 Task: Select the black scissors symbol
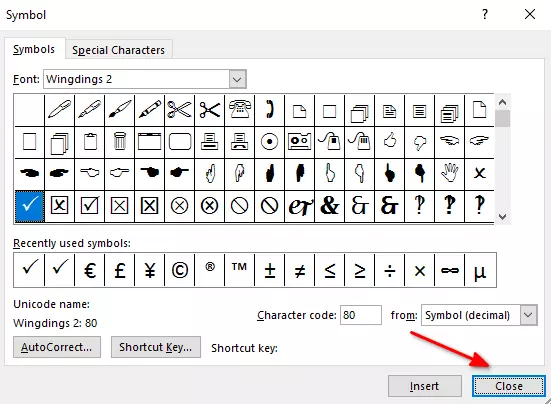[x=209, y=110]
